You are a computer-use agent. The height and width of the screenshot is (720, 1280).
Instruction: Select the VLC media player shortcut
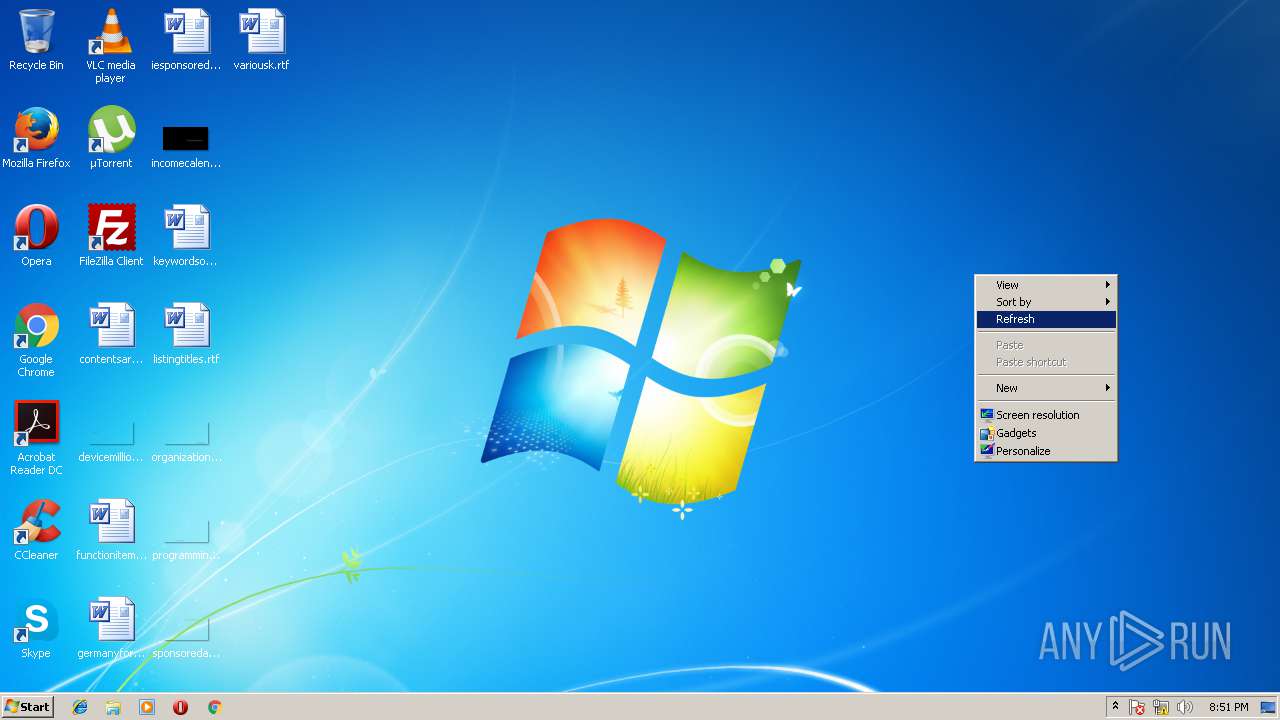[111, 45]
